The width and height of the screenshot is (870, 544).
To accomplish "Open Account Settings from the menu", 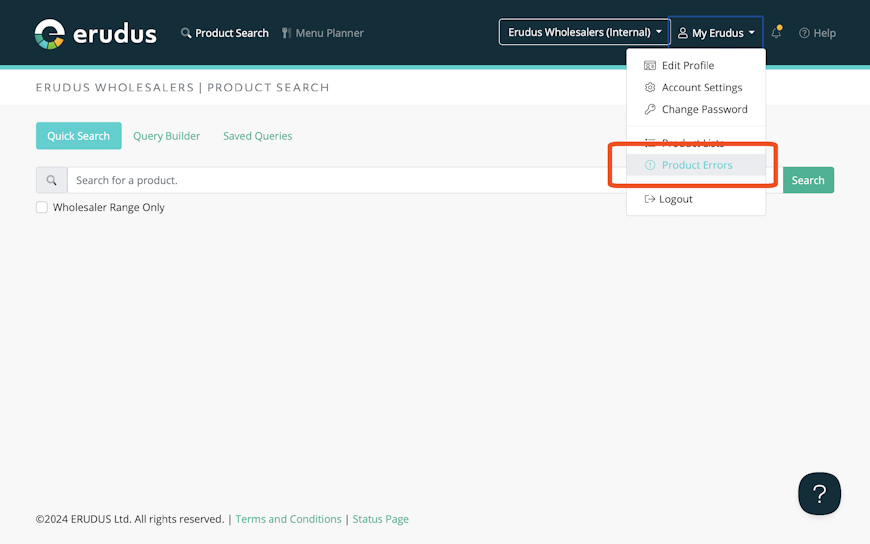I will (x=696, y=88).
